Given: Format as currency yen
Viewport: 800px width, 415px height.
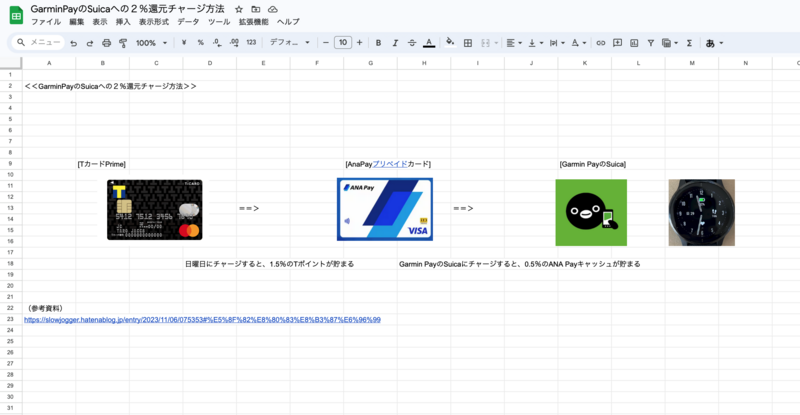Looking at the screenshot, I should (x=184, y=43).
